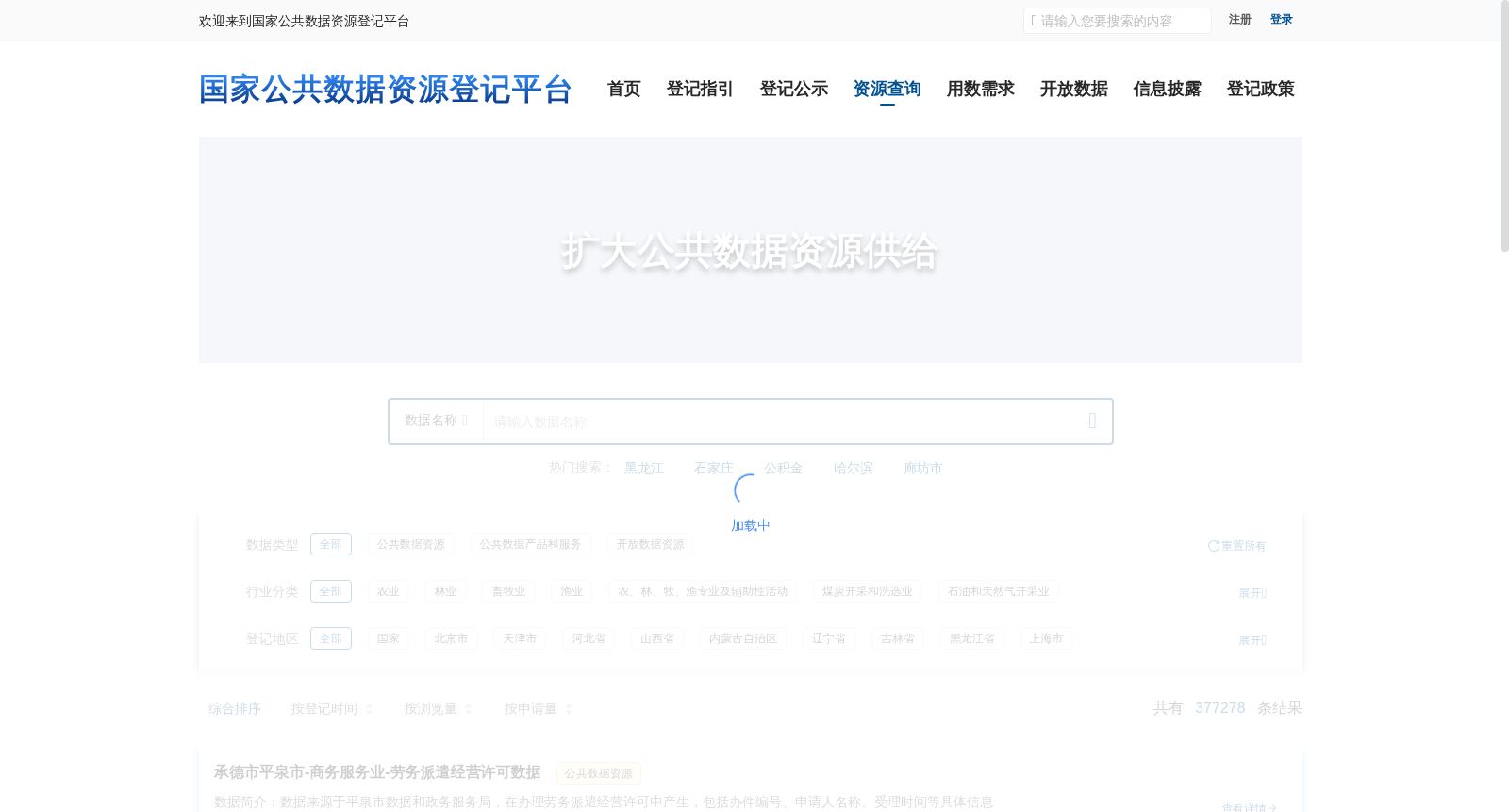
Task: Open the 用数需求 navigation item
Action: click(981, 89)
